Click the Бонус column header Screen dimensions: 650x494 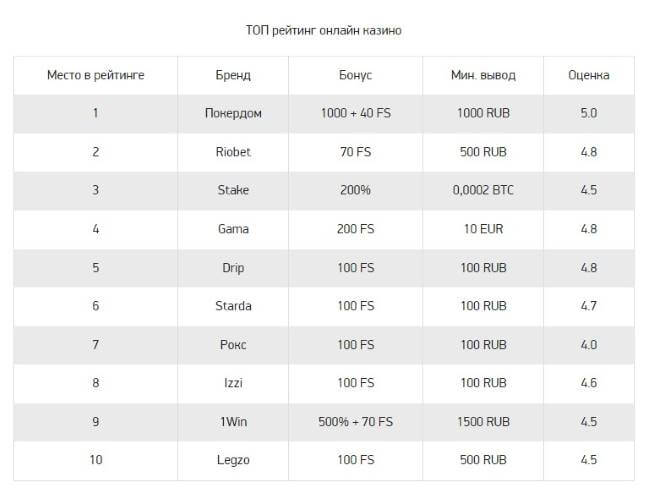click(355, 75)
